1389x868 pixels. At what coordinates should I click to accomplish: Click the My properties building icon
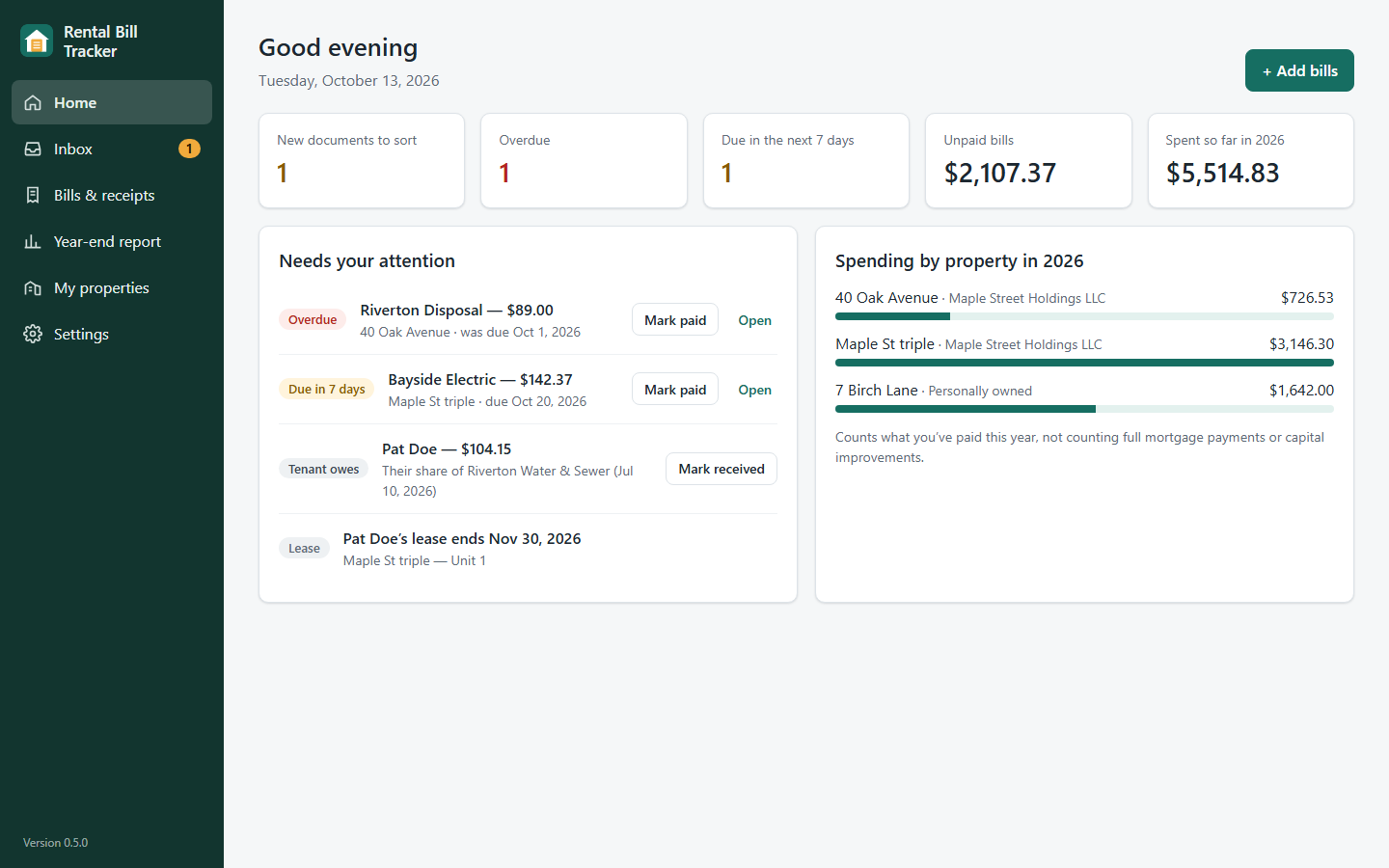33,287
